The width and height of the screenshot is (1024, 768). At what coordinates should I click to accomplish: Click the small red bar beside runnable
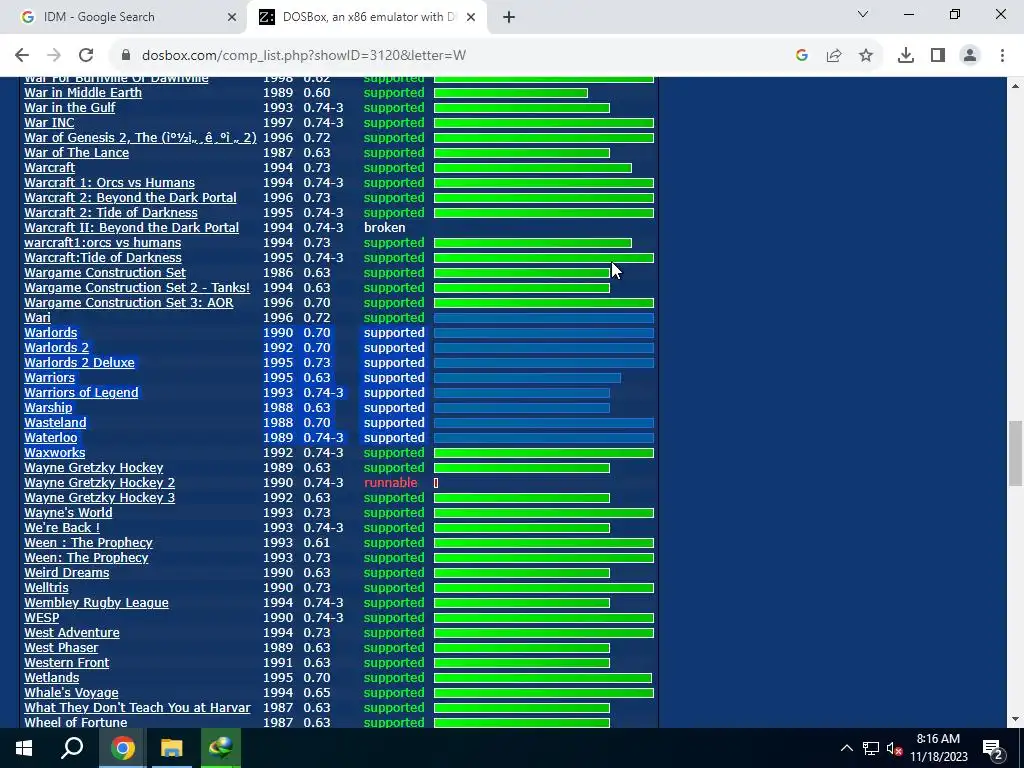[436, 483]
